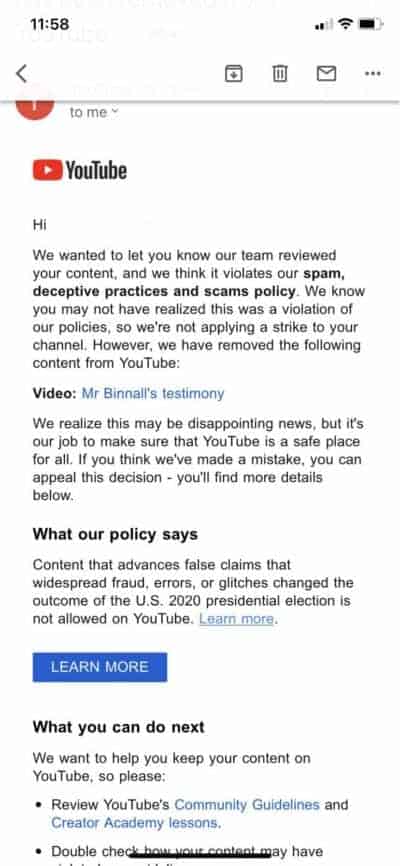Tap the battery icon in status bar
400x866 pixels.
click(370, 24)
